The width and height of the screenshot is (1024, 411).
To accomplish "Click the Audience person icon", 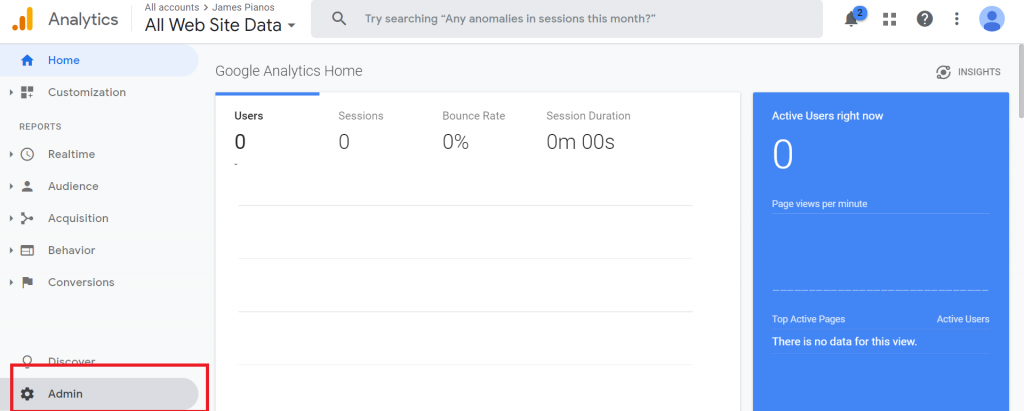I will click(x=27, y=186).
